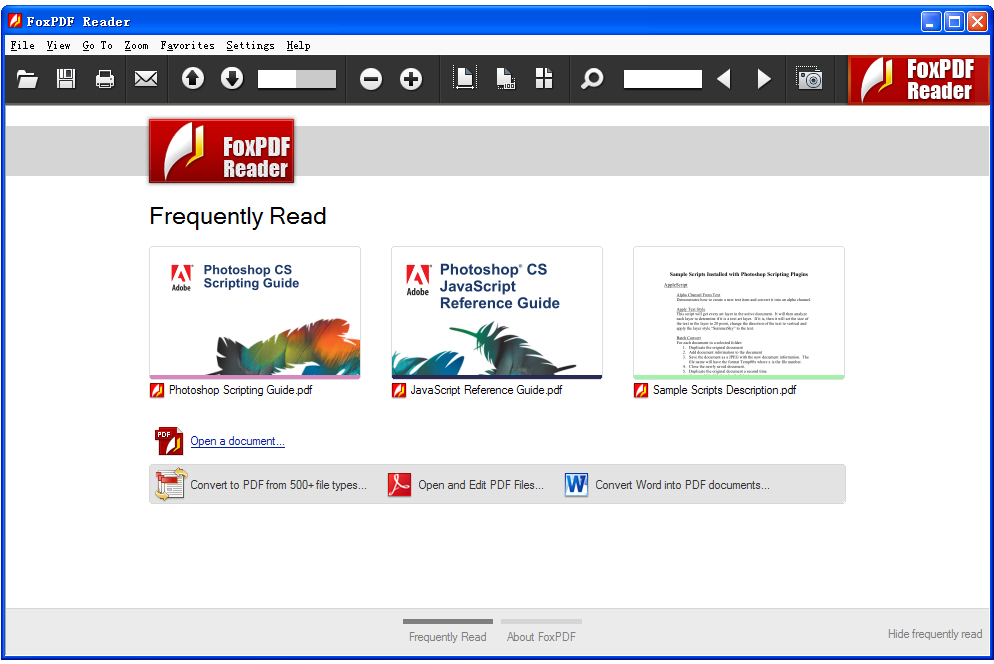Zoom in using the plus icon
Screen dimensions: 994x664
coord(411,79)
